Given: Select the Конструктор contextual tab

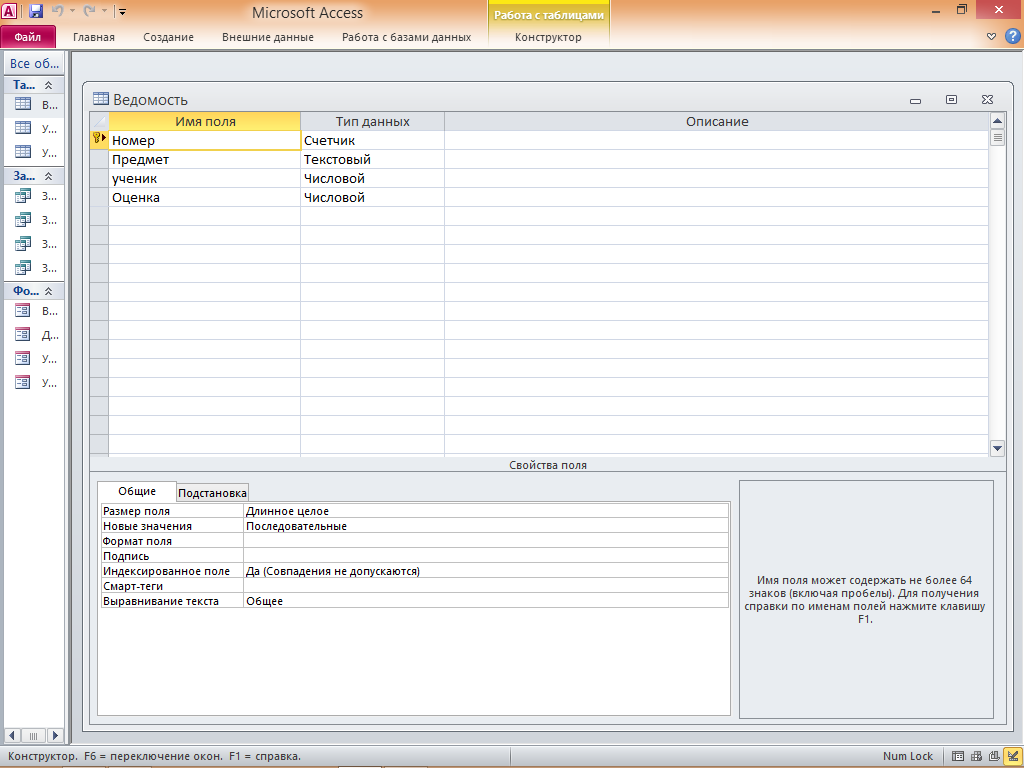Looking at the screenshot, I should click(x=548, y=37).
